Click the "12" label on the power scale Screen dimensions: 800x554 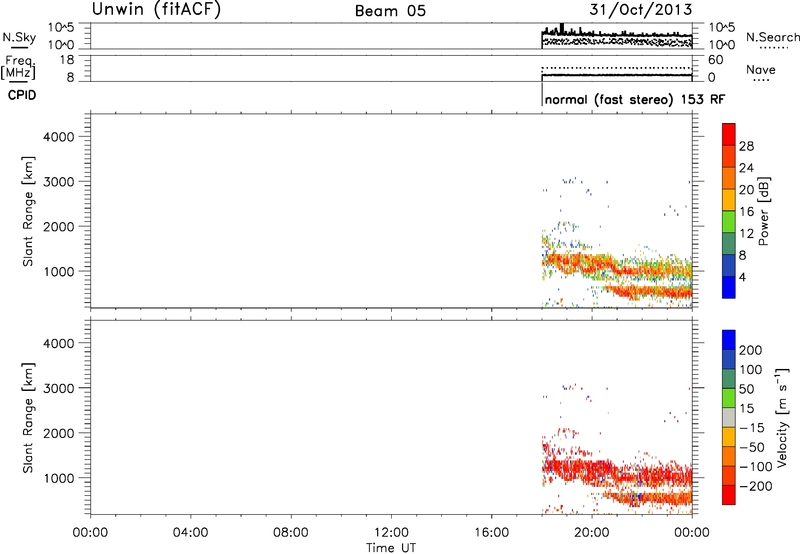[x=746, y=234]
